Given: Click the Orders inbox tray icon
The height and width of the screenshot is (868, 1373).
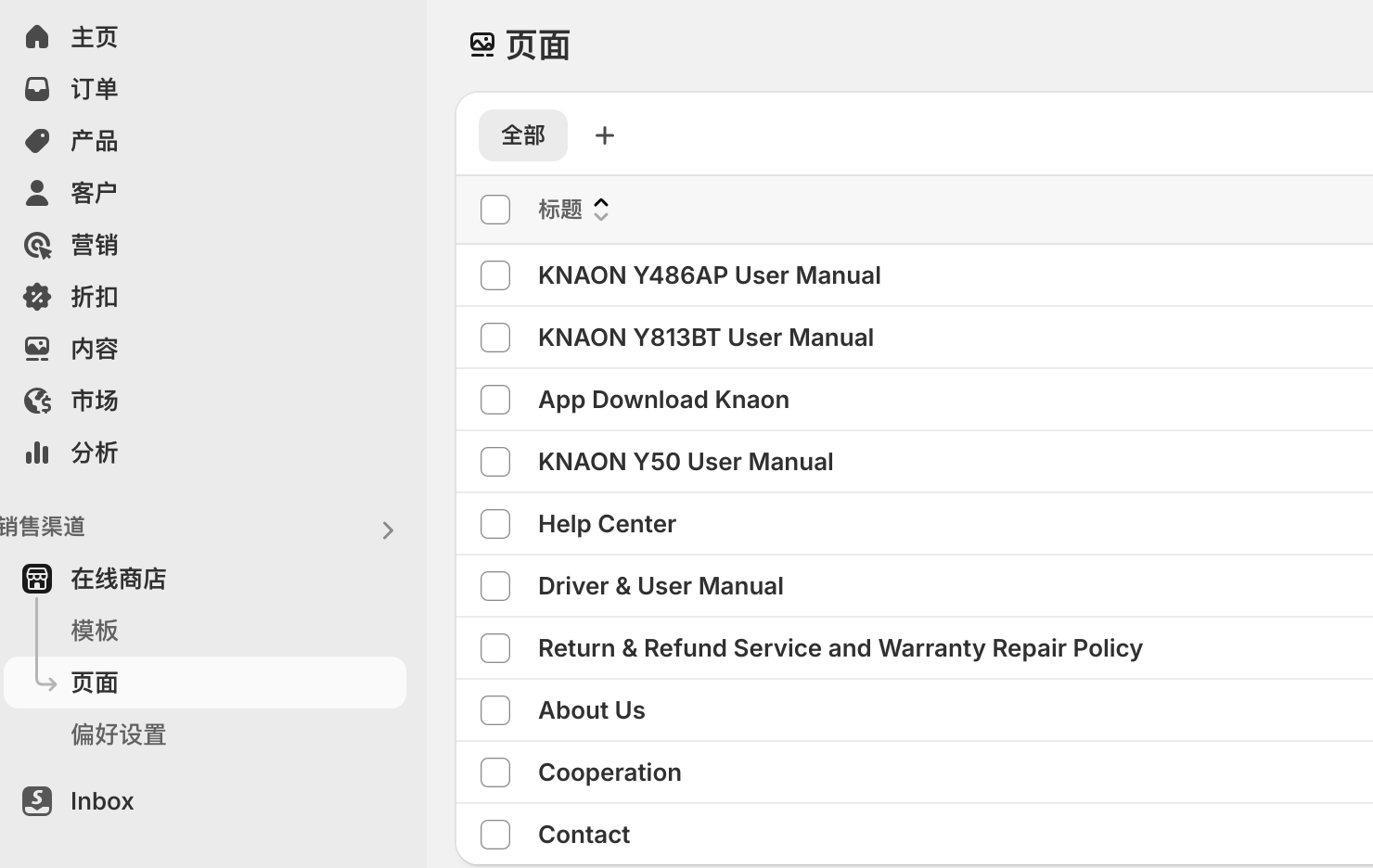Looking at the screenshot, I should pos(37,89).
